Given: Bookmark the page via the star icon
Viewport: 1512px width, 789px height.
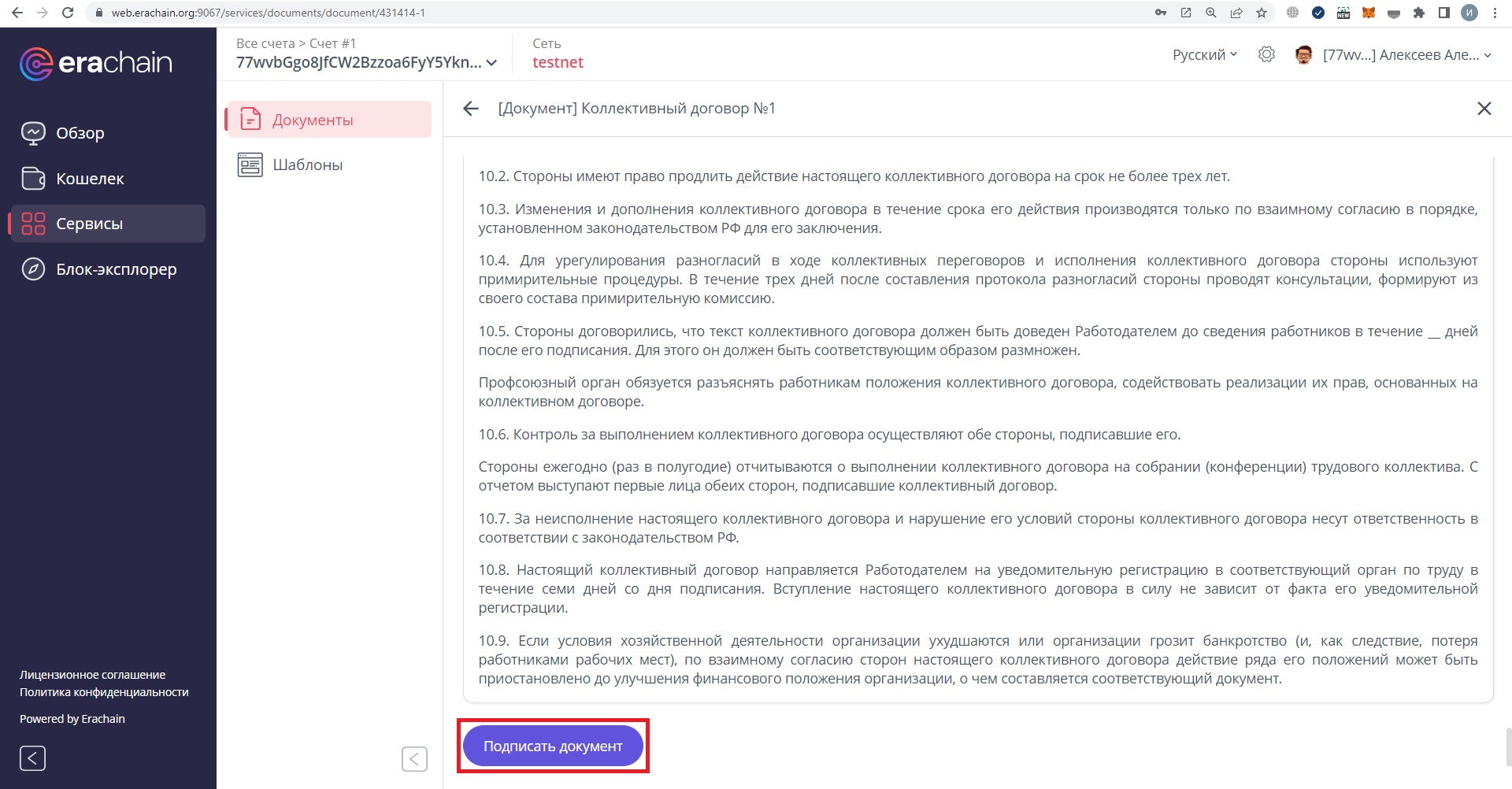Looking at the screenshot, I should click(1260, 13).
